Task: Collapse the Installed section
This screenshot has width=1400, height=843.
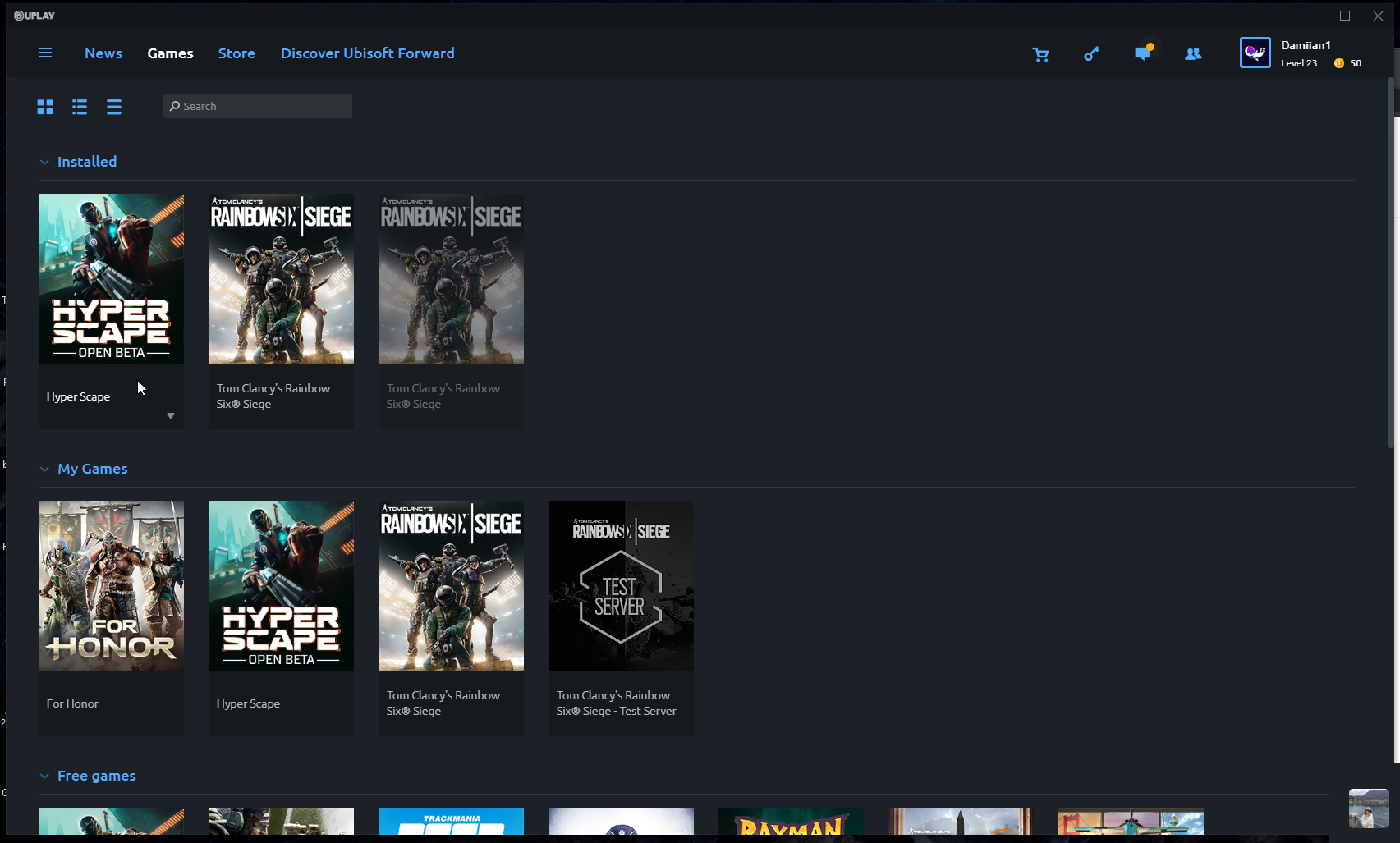Action: [x=44, y=163]
